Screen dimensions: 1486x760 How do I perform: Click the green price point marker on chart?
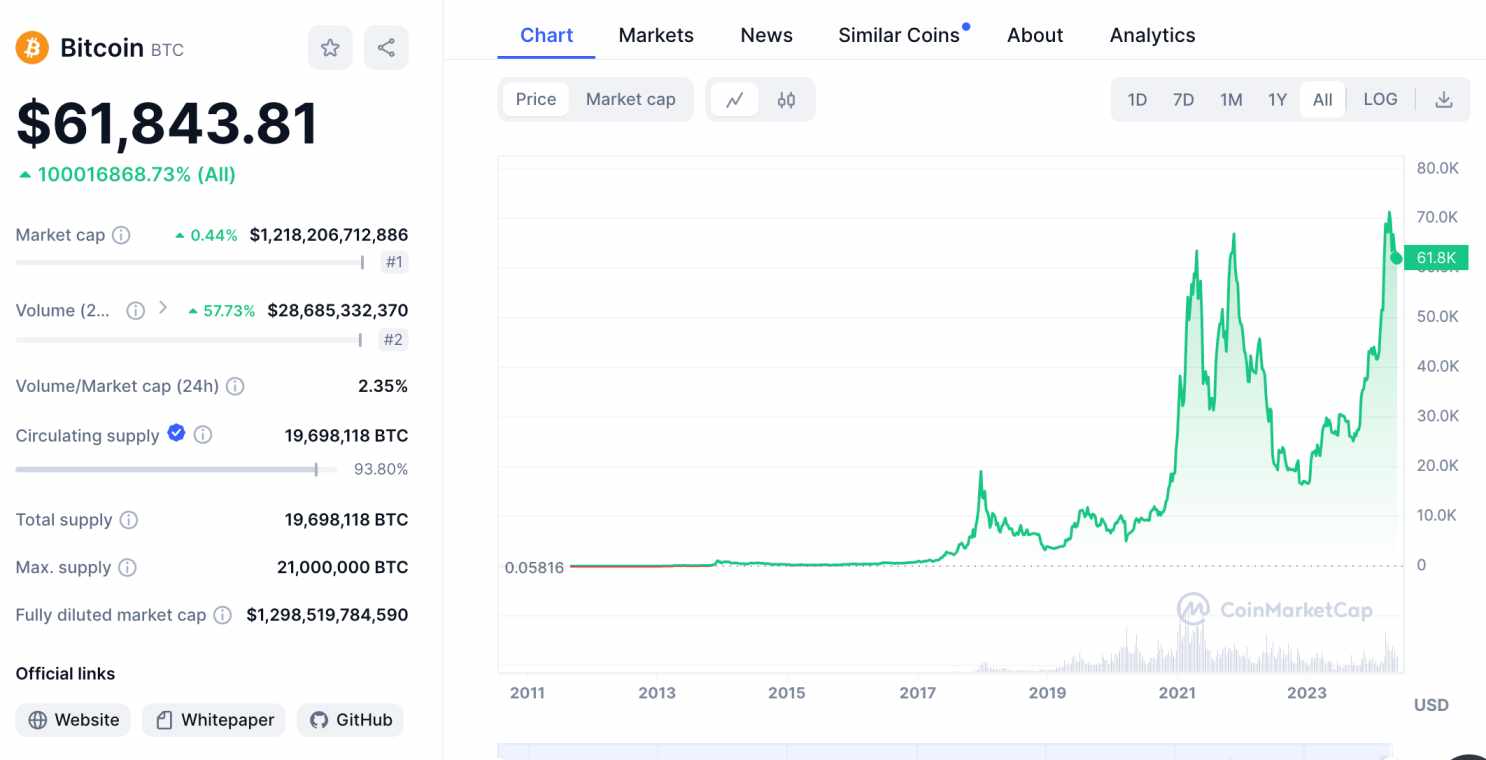coord(1396,258)
